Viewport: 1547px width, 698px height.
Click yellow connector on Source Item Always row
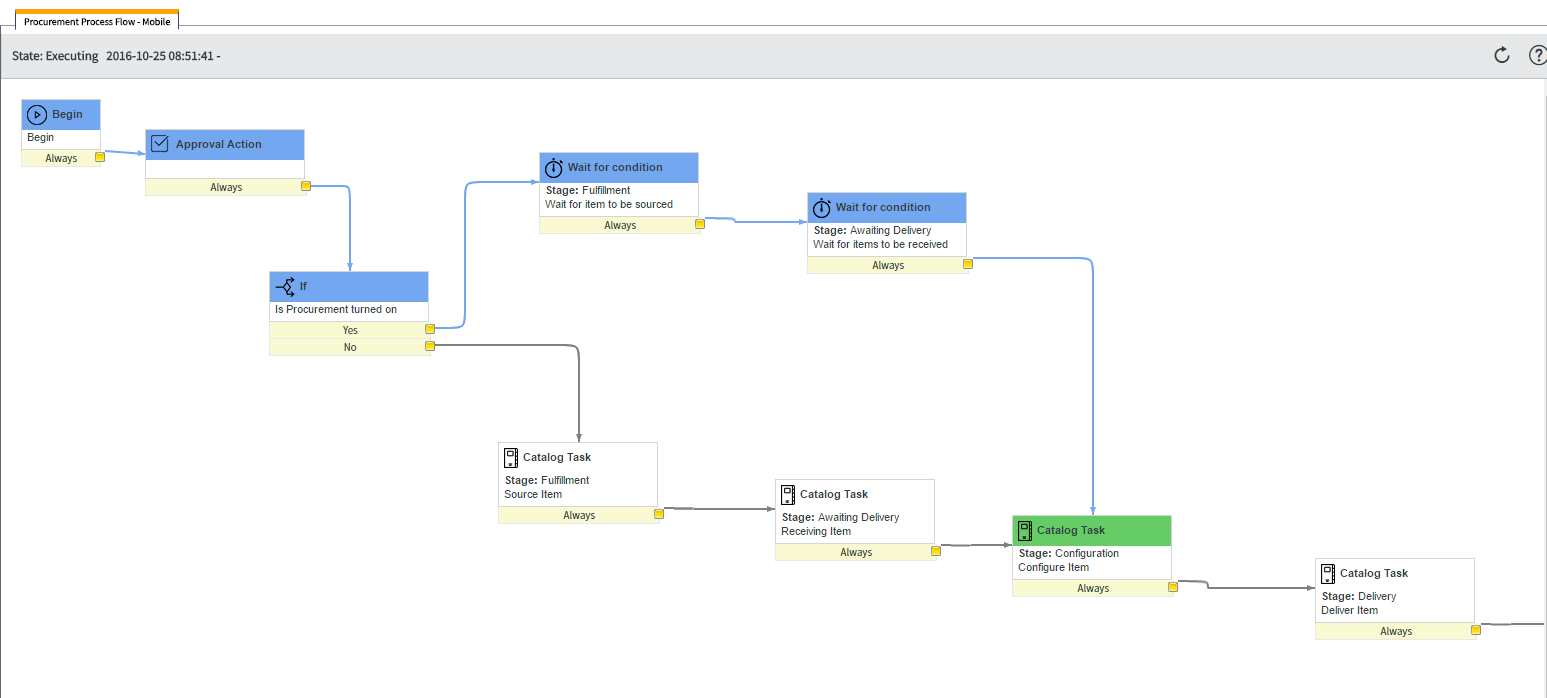pos(659,514)
